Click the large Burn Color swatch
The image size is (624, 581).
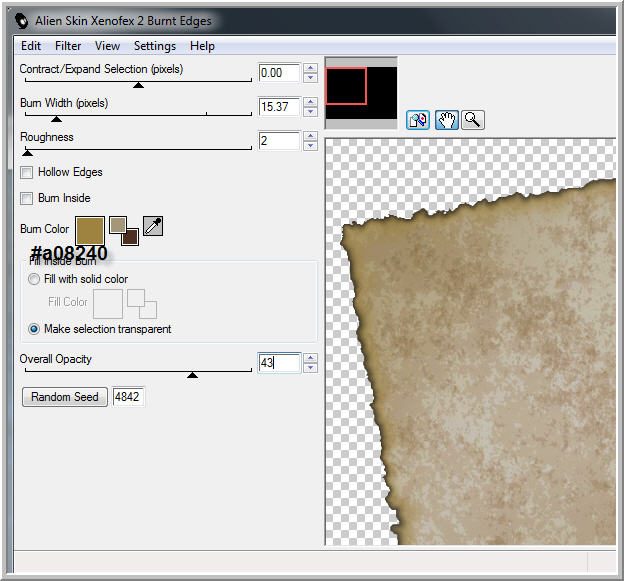click(x=90, y=230)
